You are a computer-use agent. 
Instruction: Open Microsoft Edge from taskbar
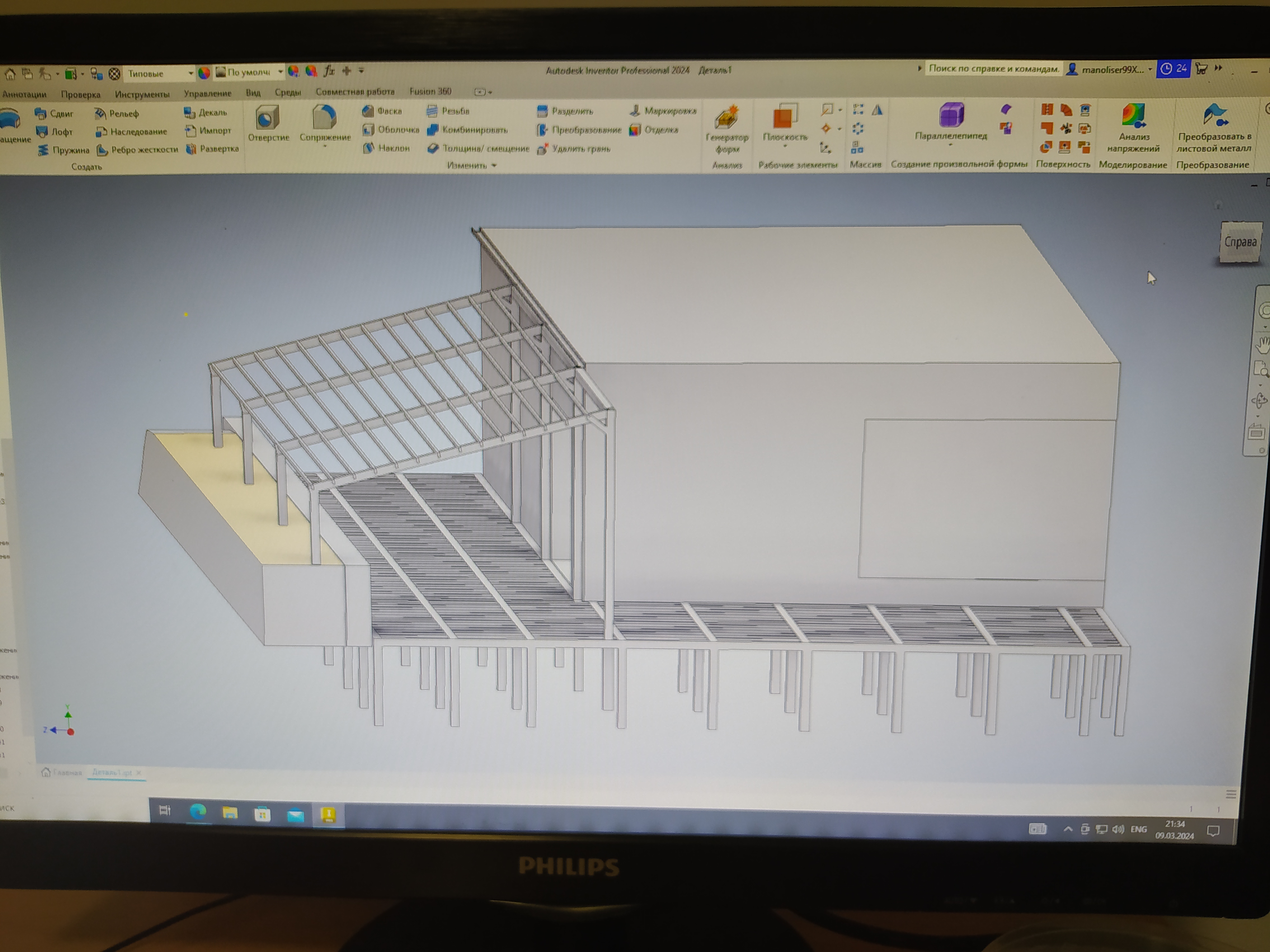point(197,812)
